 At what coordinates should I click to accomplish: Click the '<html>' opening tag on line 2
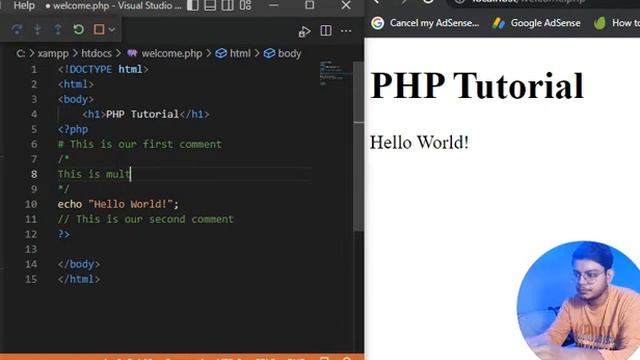[76, 84]
